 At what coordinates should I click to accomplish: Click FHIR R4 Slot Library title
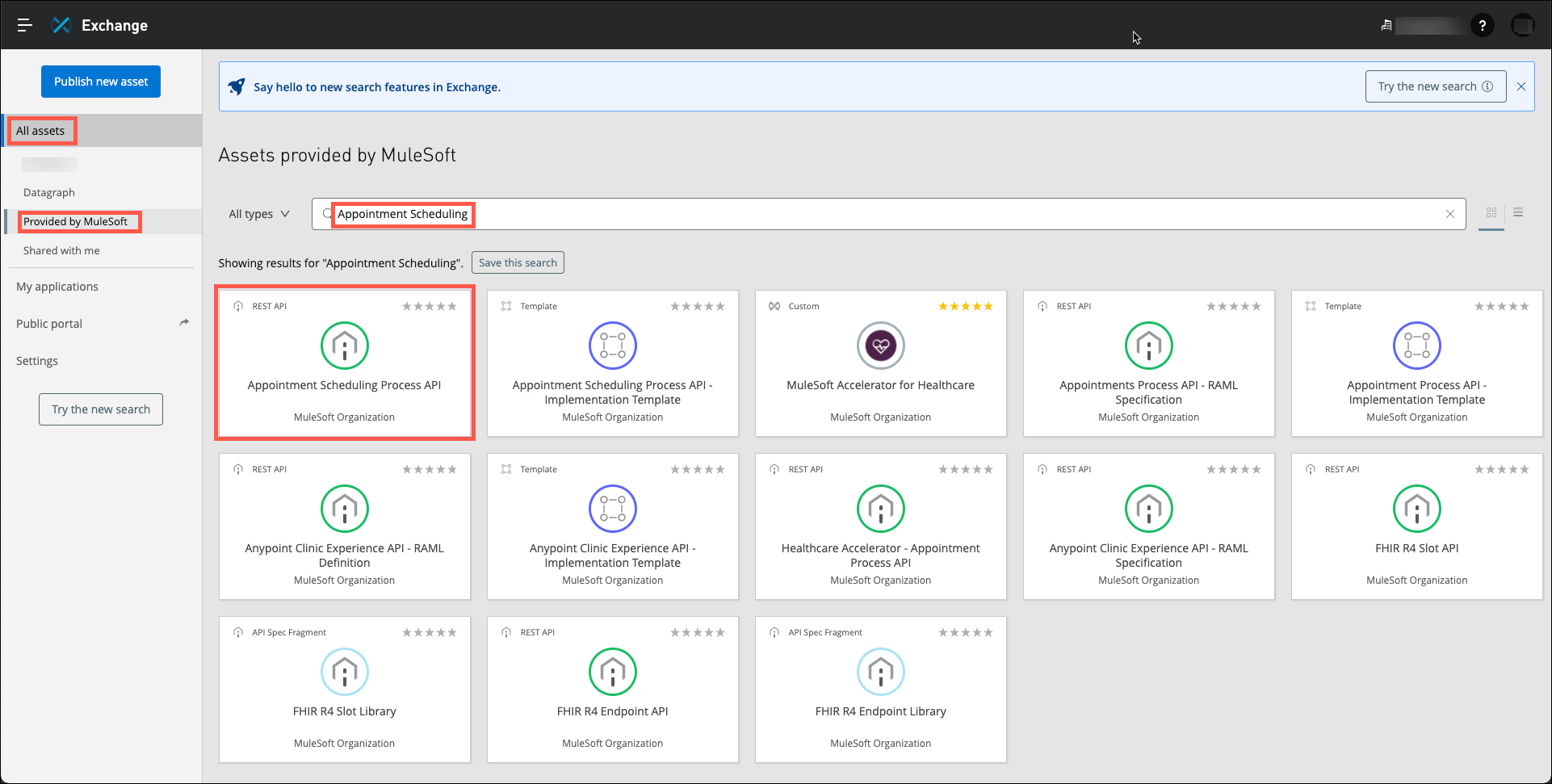(345, 711)
